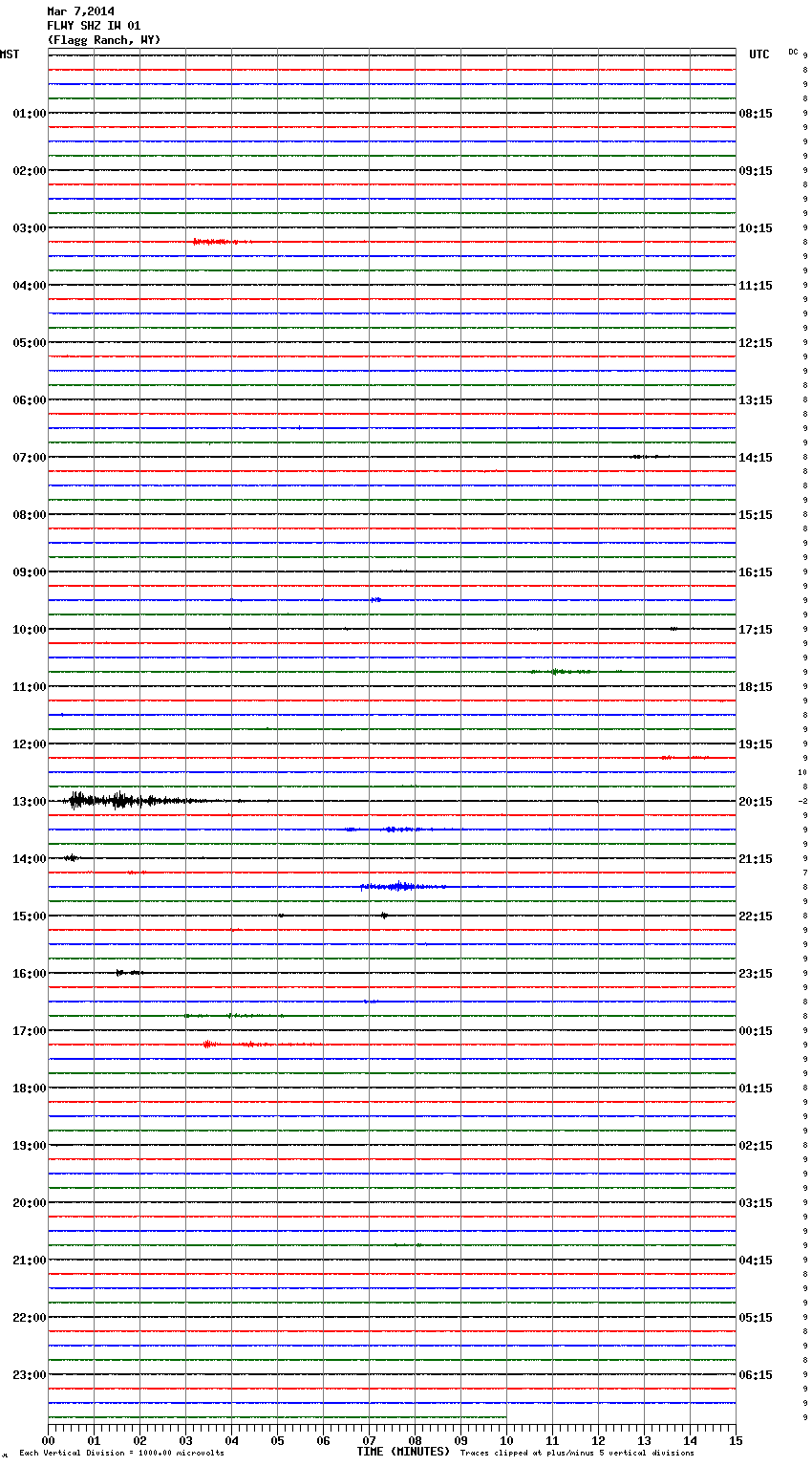Click the "UTC" time zone header
This screenshot has width=812, height=1466.
tap(759, 54)
